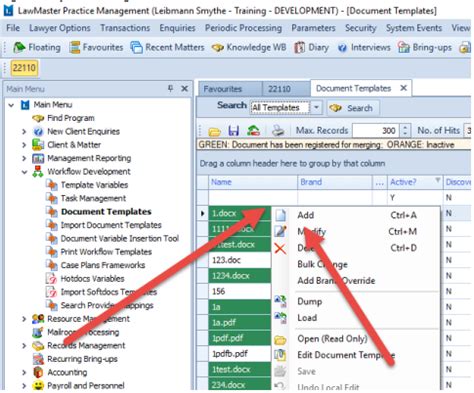474x393 pixels.
Task: Click the Hotdocs Variables icon
Action: [51, 278]
